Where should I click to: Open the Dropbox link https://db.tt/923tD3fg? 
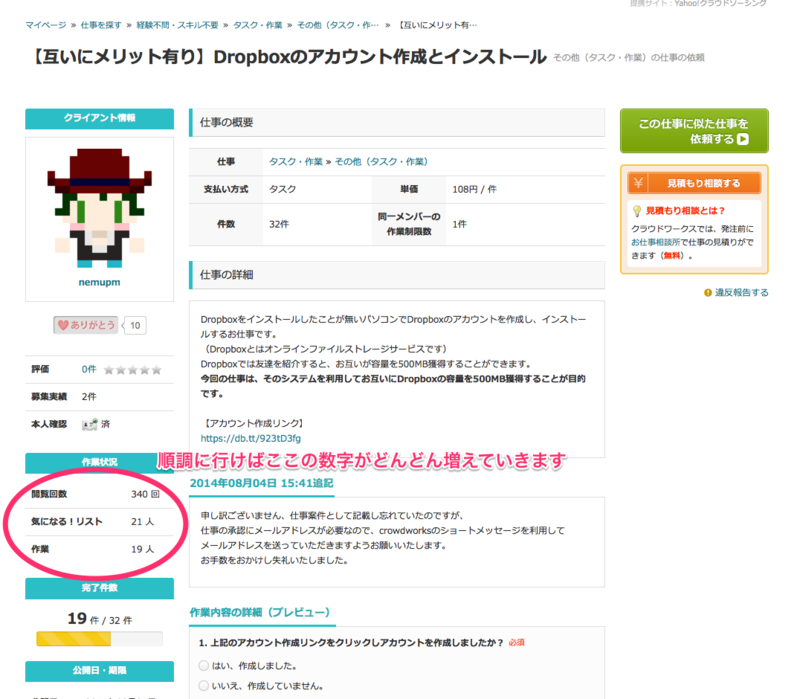251,438
